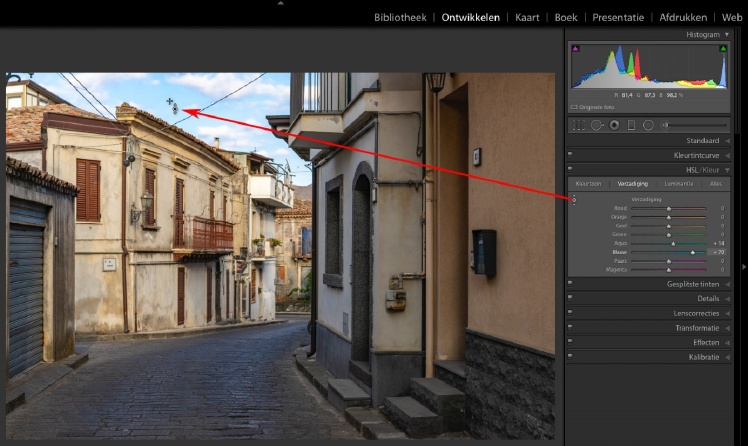Image resolution: width=748 pixels, height=446 pixels.
Task: Switch to the Presentatie module
Action: point(618,18)
